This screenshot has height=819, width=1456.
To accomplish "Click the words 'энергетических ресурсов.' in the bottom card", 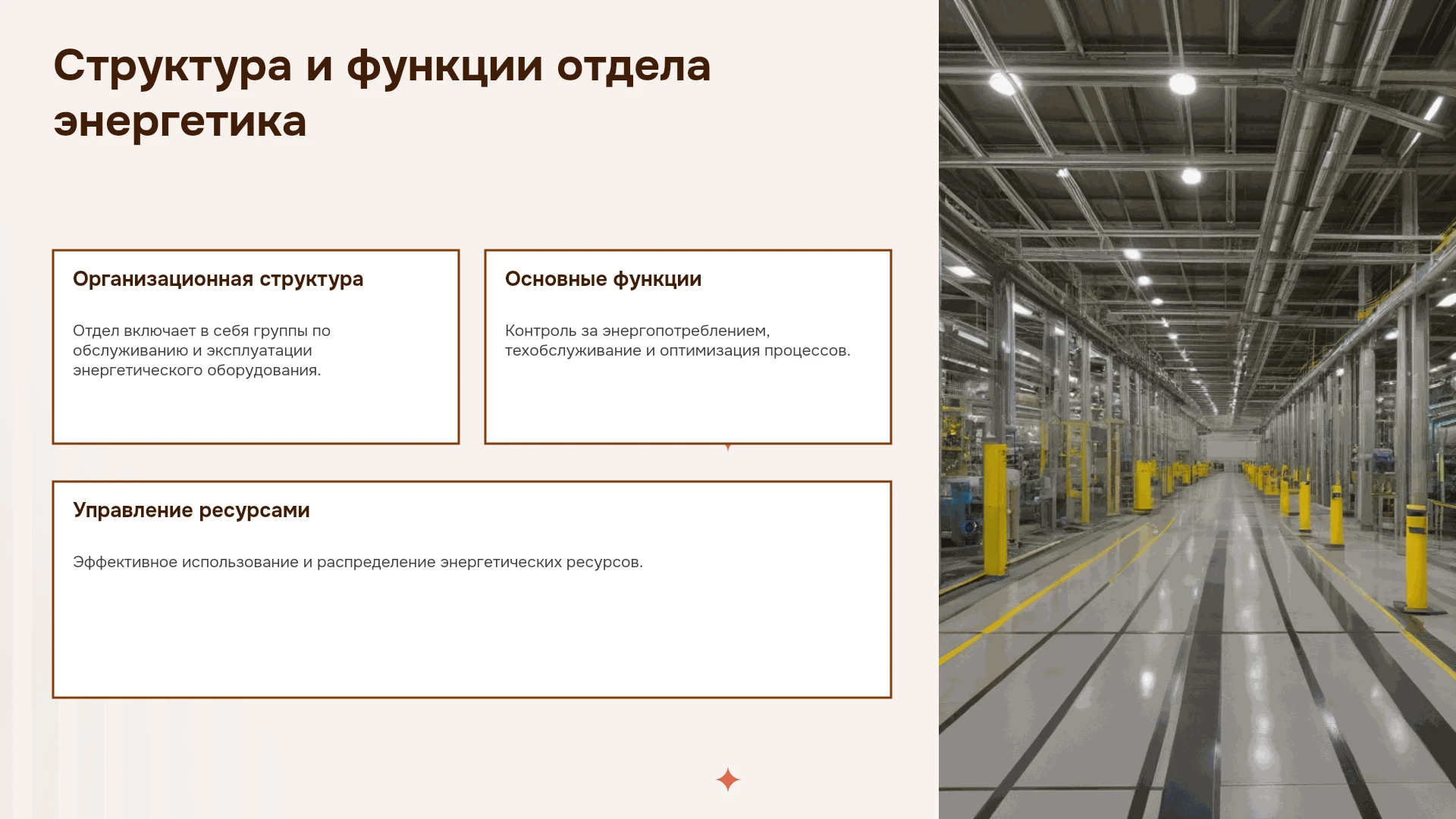I will [x=541, y=562].
